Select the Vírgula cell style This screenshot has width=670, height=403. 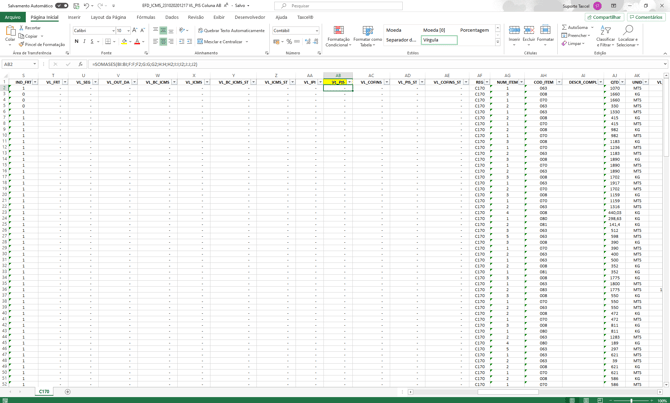point(438,41)
